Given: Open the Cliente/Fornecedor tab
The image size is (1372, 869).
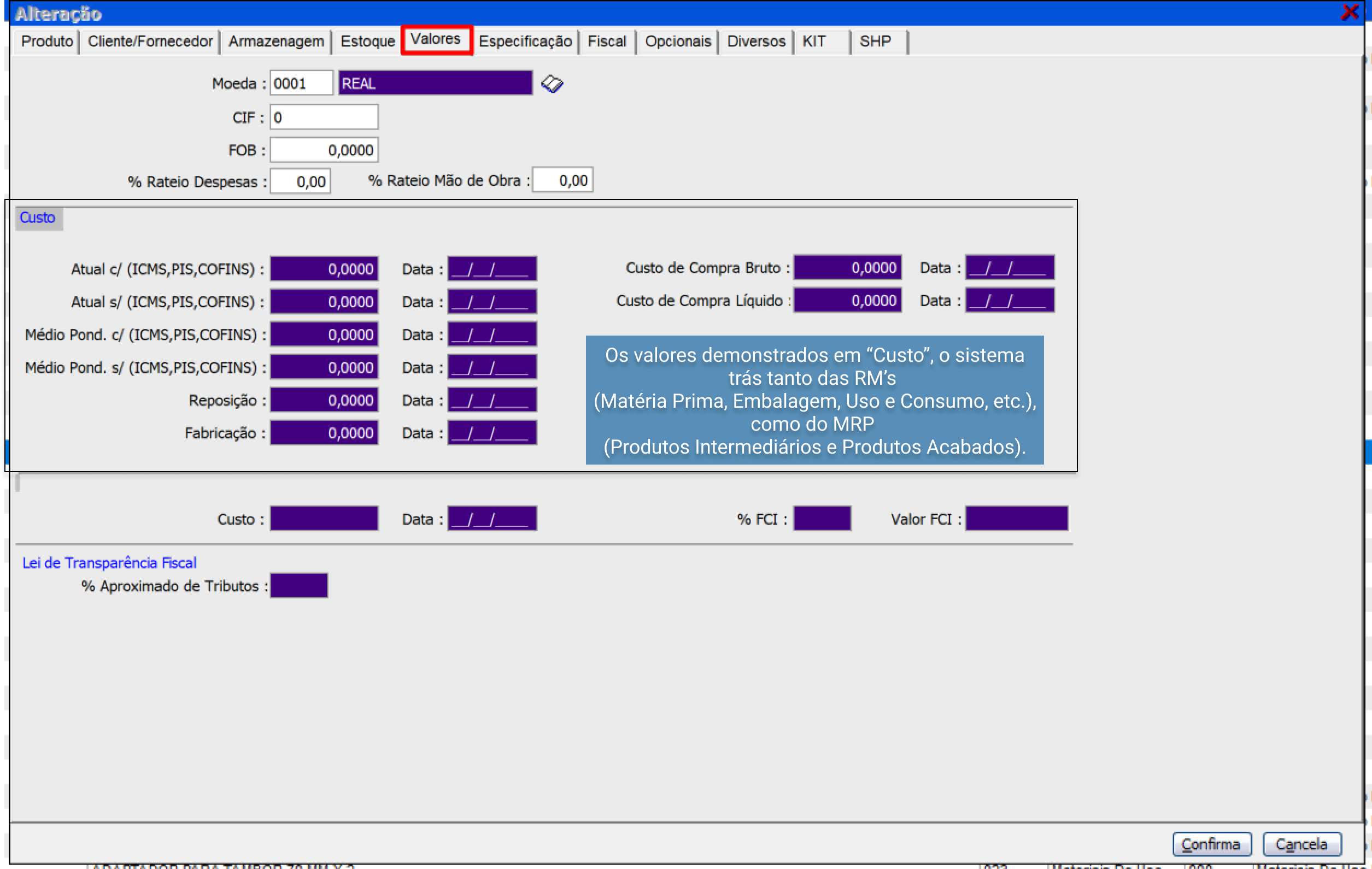Looking at the screenshot, I should pos(150,42).
